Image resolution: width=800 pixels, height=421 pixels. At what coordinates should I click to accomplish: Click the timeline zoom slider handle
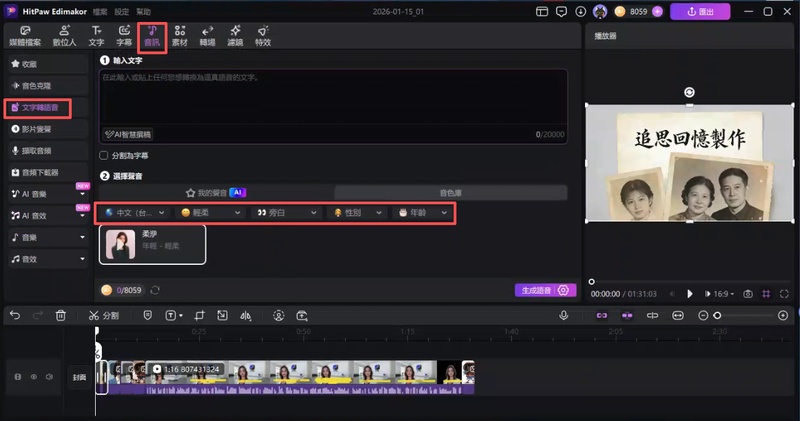[717, 315]
